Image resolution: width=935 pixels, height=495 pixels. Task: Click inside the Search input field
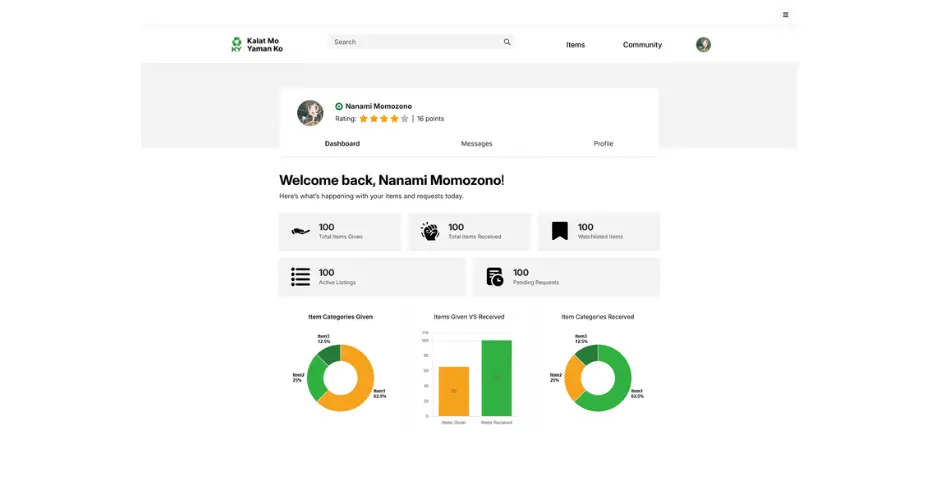tap(415, 42)
